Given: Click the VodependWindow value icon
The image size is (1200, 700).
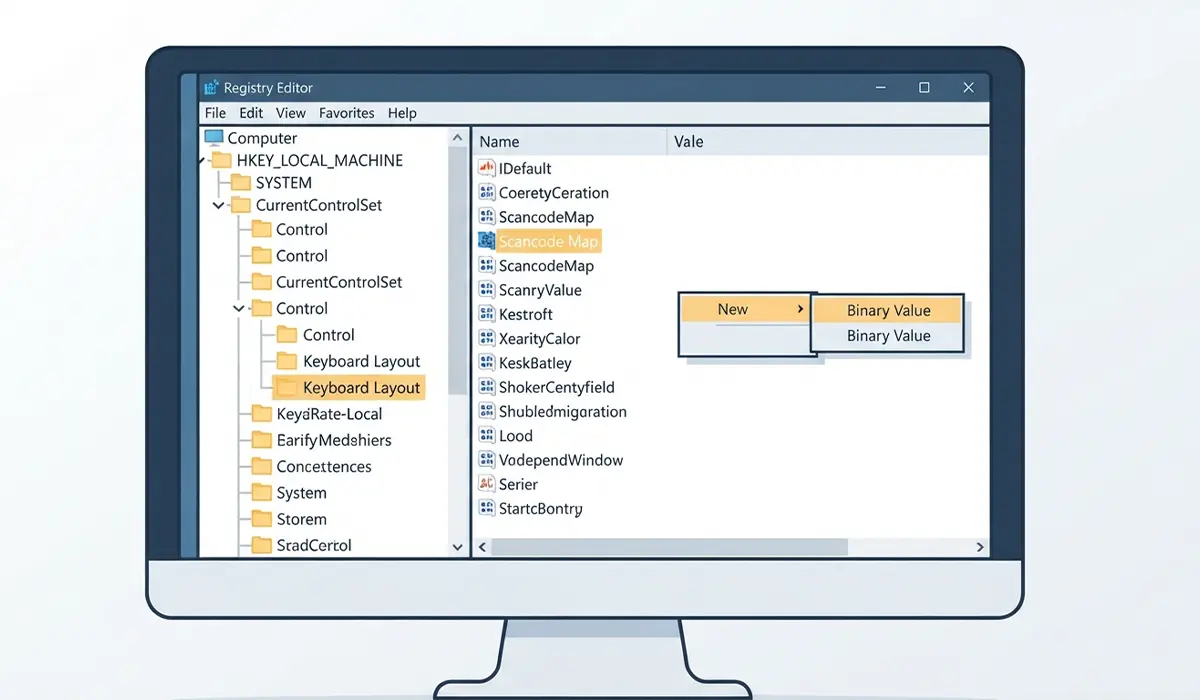Looking at the screenshot, I should (x=487, y=460).
